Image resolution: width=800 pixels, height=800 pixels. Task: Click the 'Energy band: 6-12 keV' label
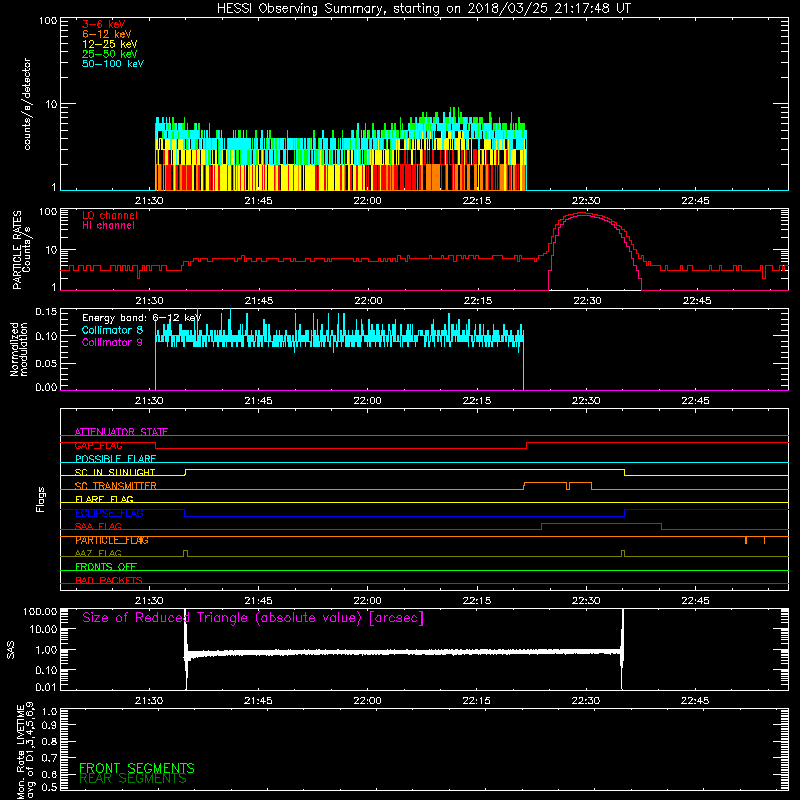click(x=142, y=318)
